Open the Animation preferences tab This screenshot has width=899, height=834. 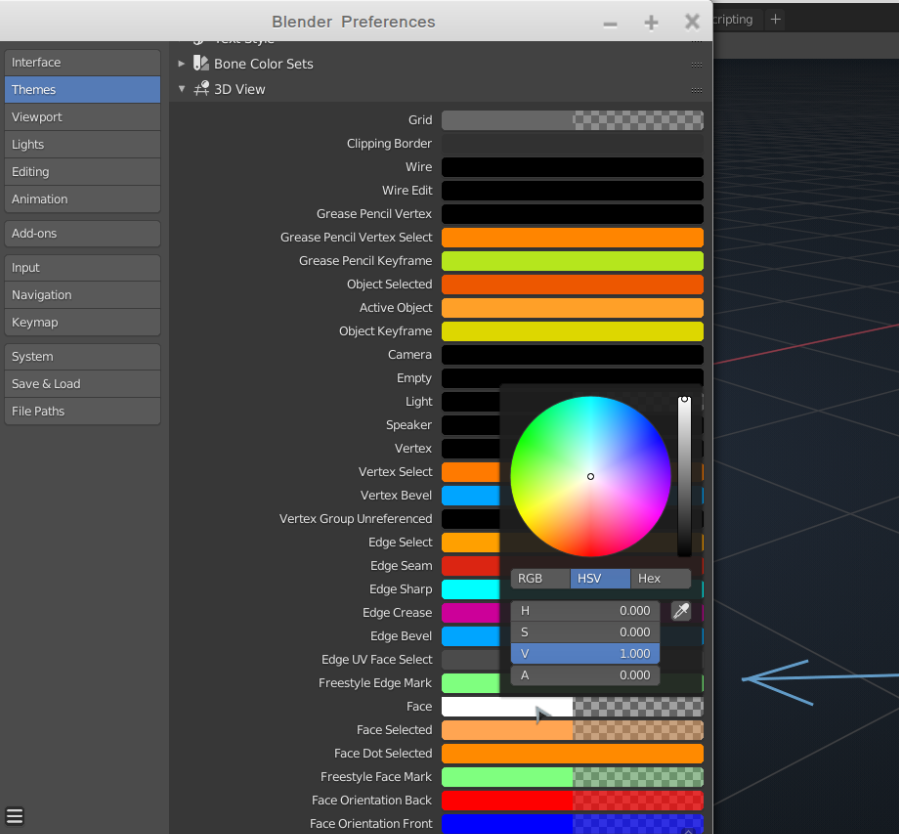pyautogui.click(x=83, y=199)
